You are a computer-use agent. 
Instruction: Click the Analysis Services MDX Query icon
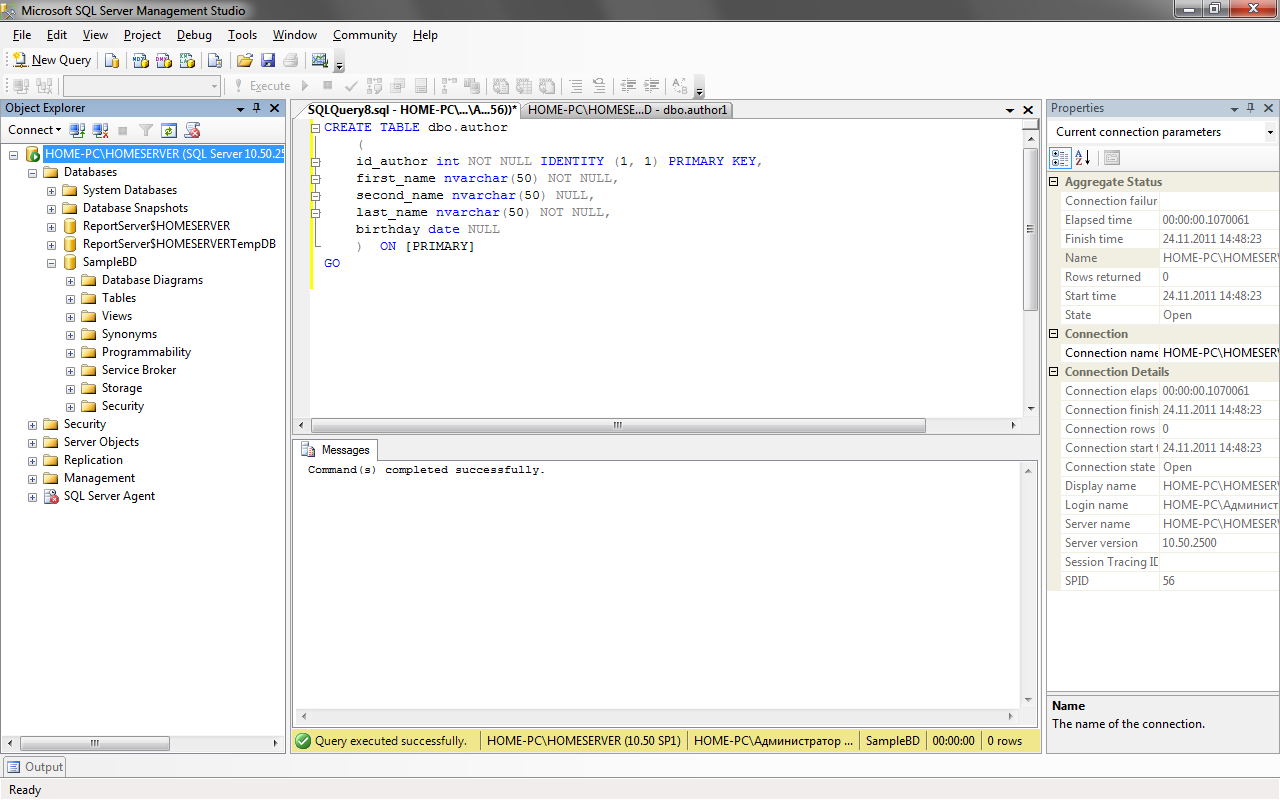[141, 60]
